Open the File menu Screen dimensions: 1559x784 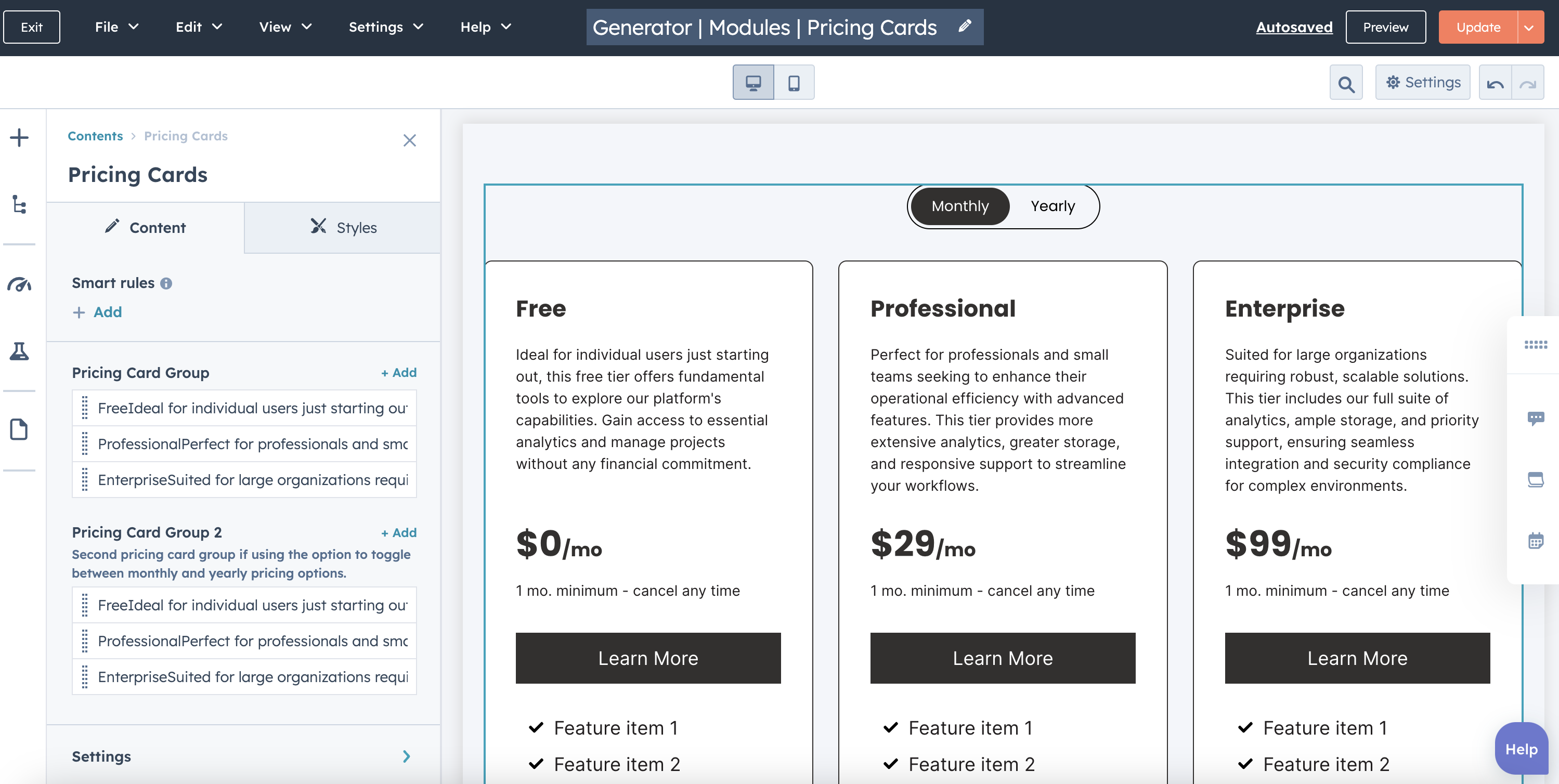117,27
